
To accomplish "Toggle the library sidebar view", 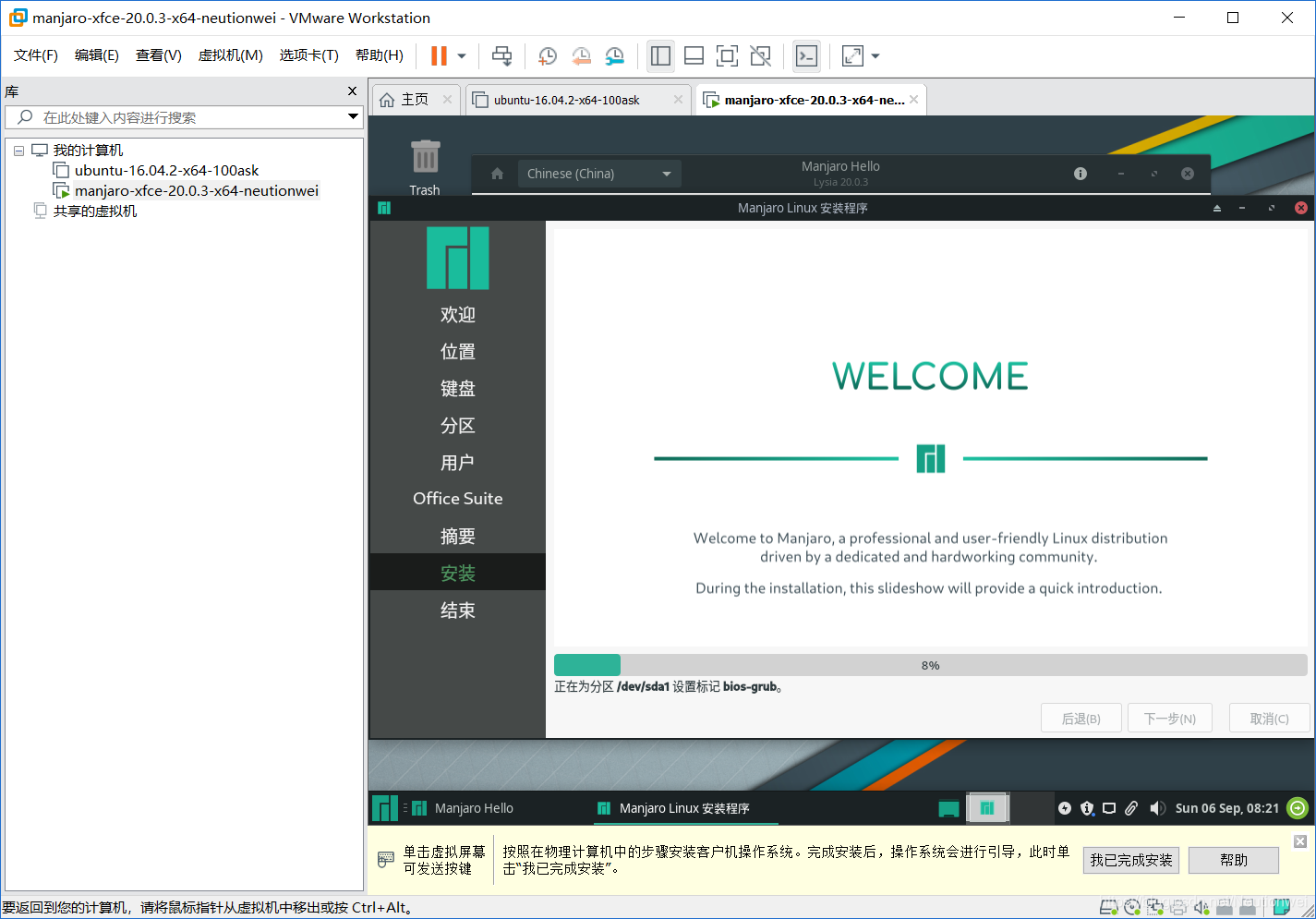I will [660, 56].
